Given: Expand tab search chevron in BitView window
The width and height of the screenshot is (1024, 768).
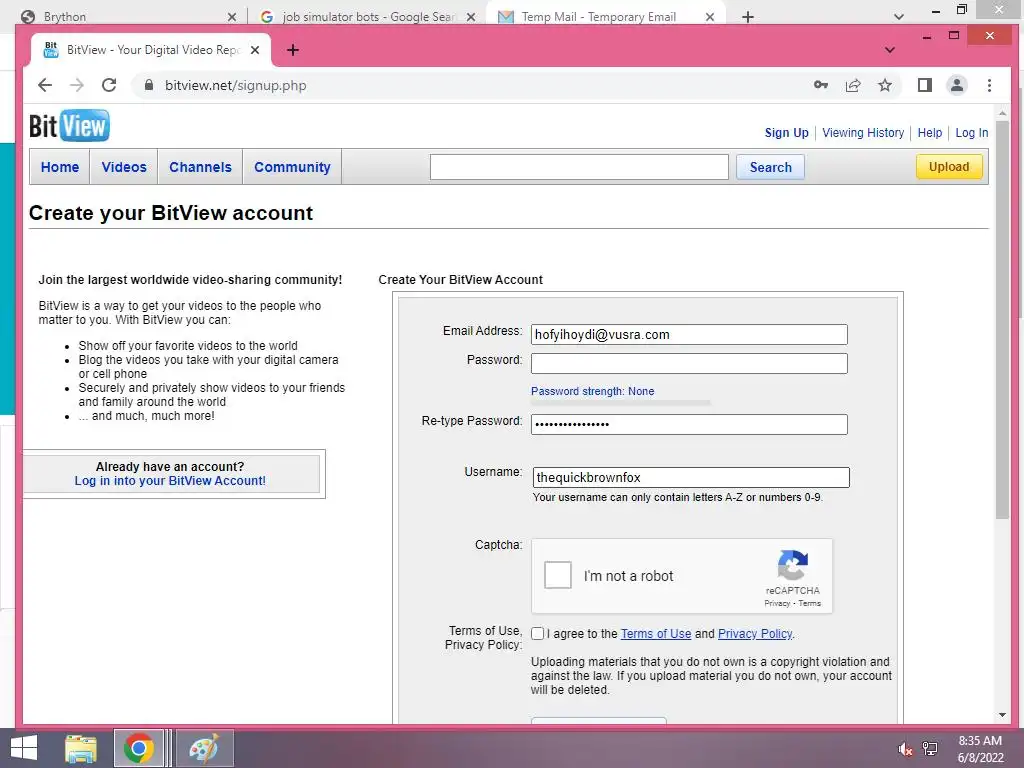Looking at the screenshot, I should (x=889, y=50).
